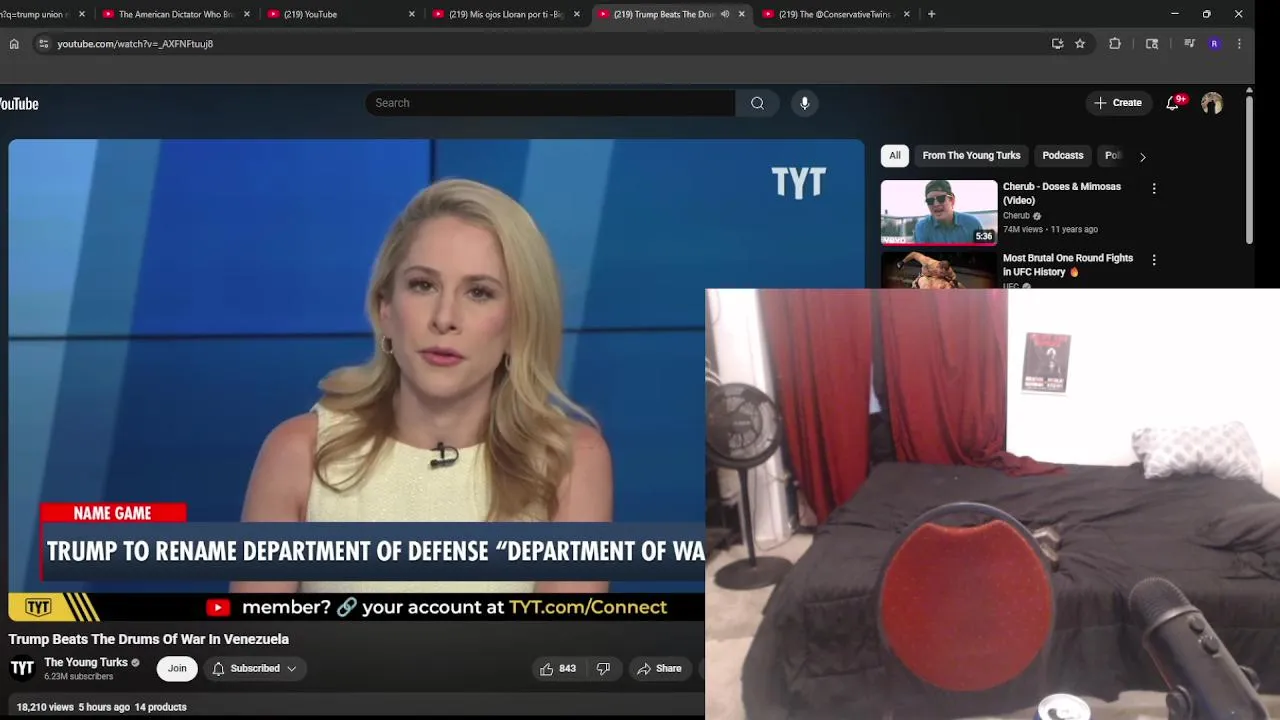1280x720 pixels.
Task: Close The American Dictator tab
Action: point(247,14)
